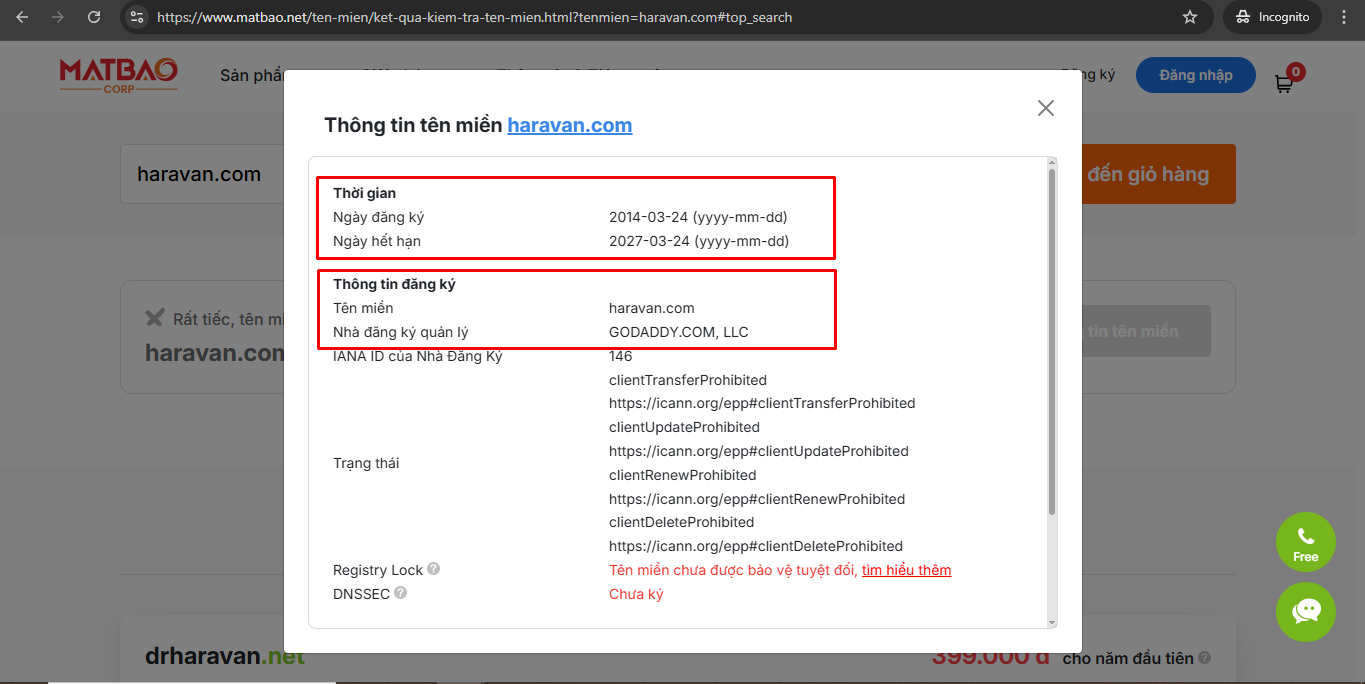This screenshot has width=1365, height=684.
Task: Click the clientRenewProhibited status line
Action: click(683, 475)
